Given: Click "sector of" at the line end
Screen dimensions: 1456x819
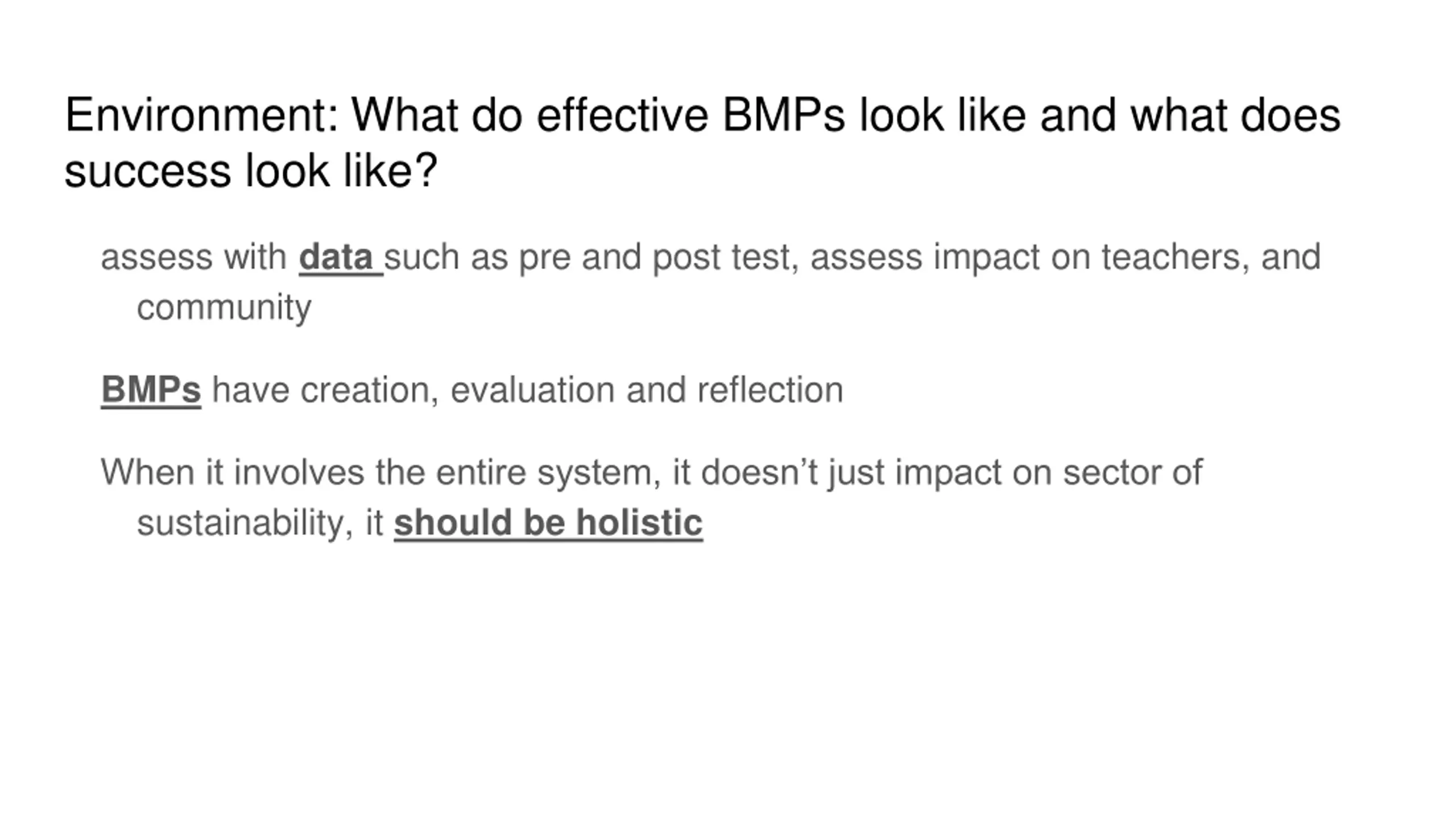Looking at the screenshot, I should (x=1133, y=473).
